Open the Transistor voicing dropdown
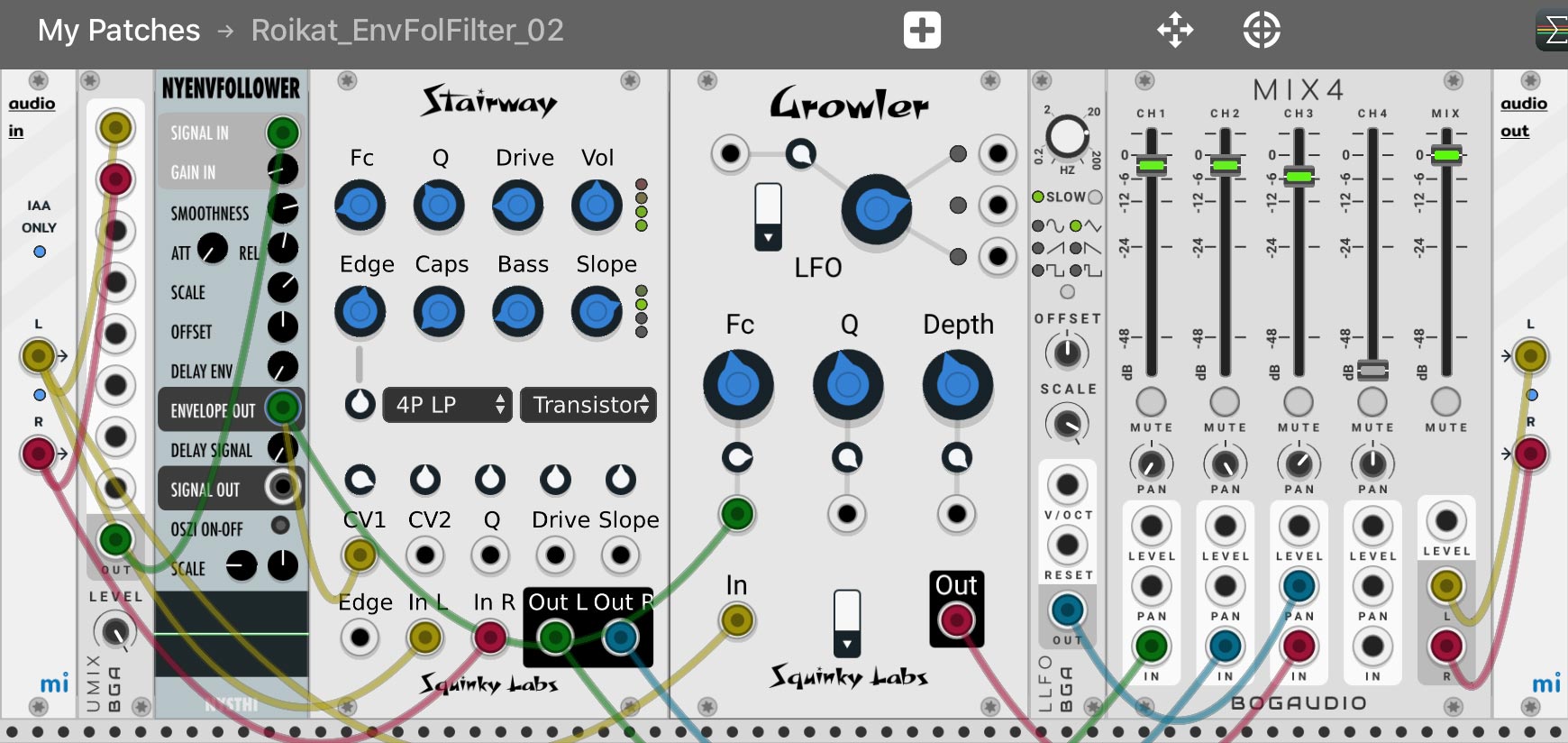The image size is (1568, 743). coord(588,405)
